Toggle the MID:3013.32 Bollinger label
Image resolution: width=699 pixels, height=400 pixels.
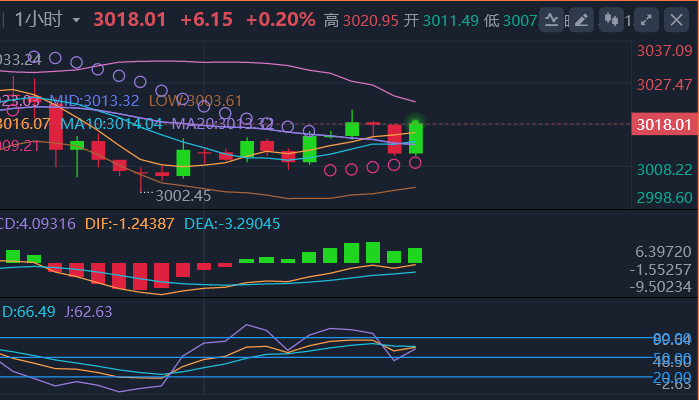tap(93, 100)
